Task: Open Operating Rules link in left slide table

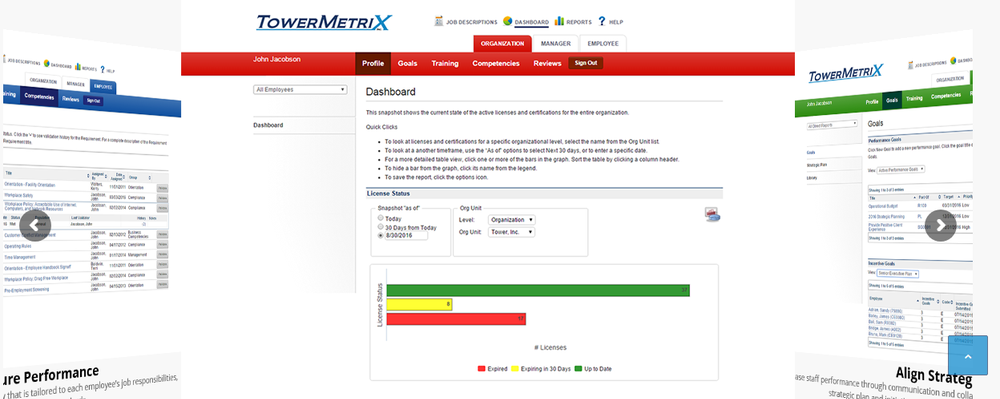Action: click(18, 245)
